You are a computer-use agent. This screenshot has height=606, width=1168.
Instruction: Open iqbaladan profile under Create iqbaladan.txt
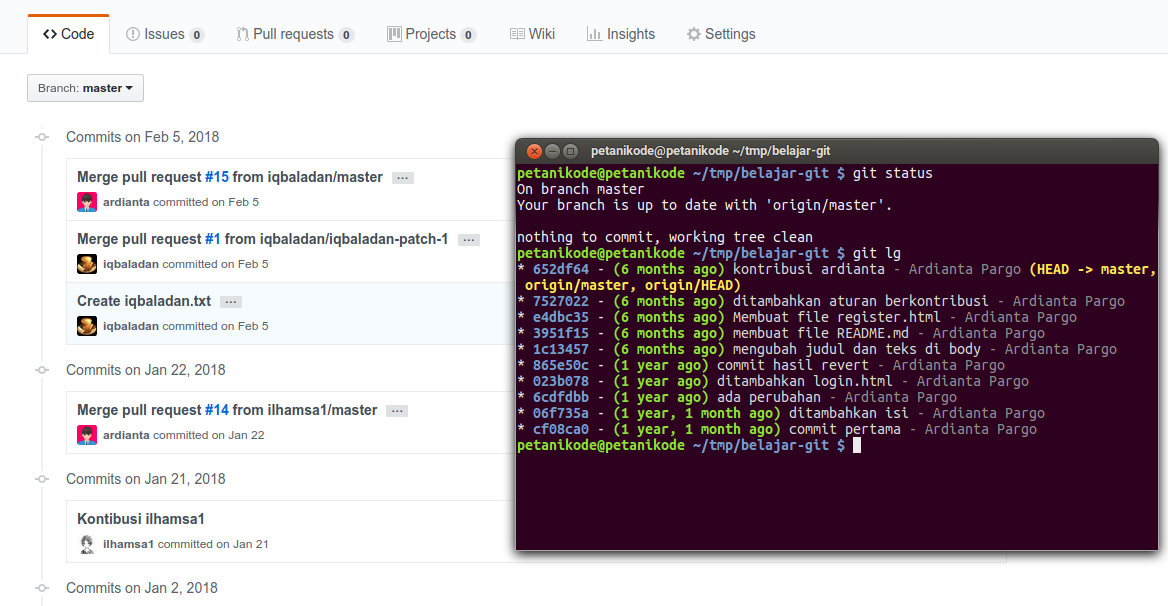click(x=130, y=326)
